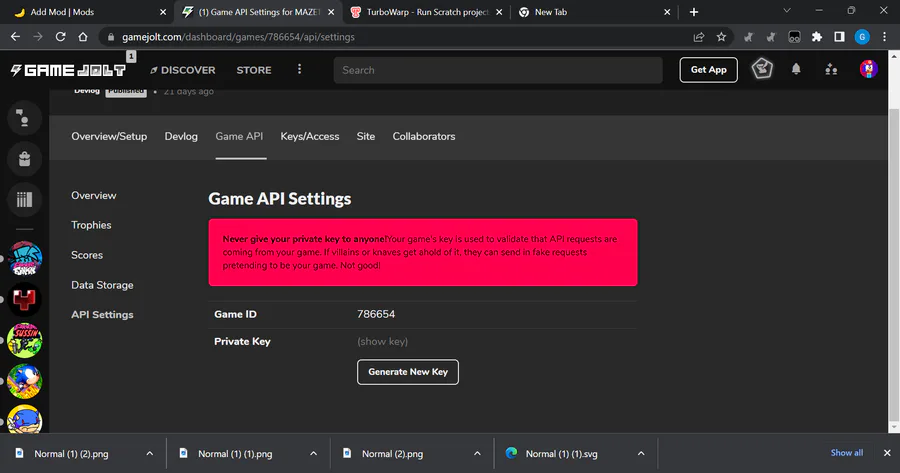Image resolution: width=900 pixels, height=473 pixels.
Task: Open the tab search dropdown arrow
Action: pyautogui.click(x=787, y=10)
